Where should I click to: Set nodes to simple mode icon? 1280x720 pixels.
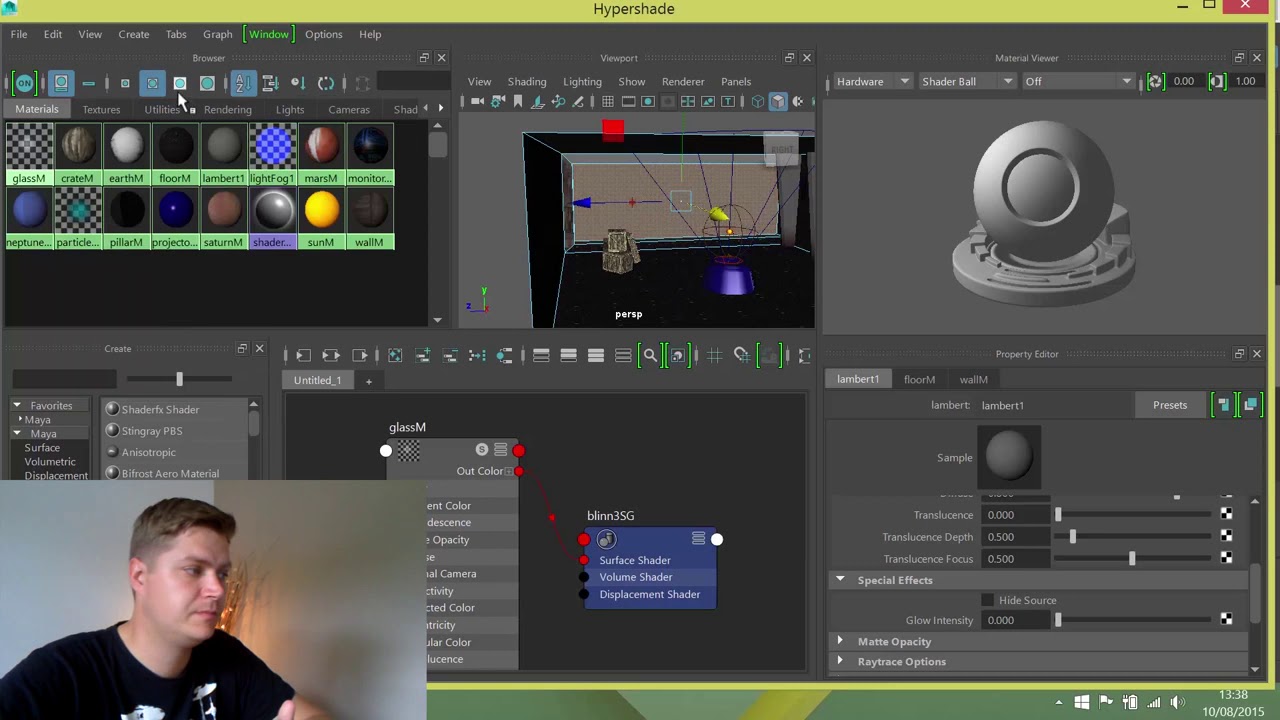(541, 355)
